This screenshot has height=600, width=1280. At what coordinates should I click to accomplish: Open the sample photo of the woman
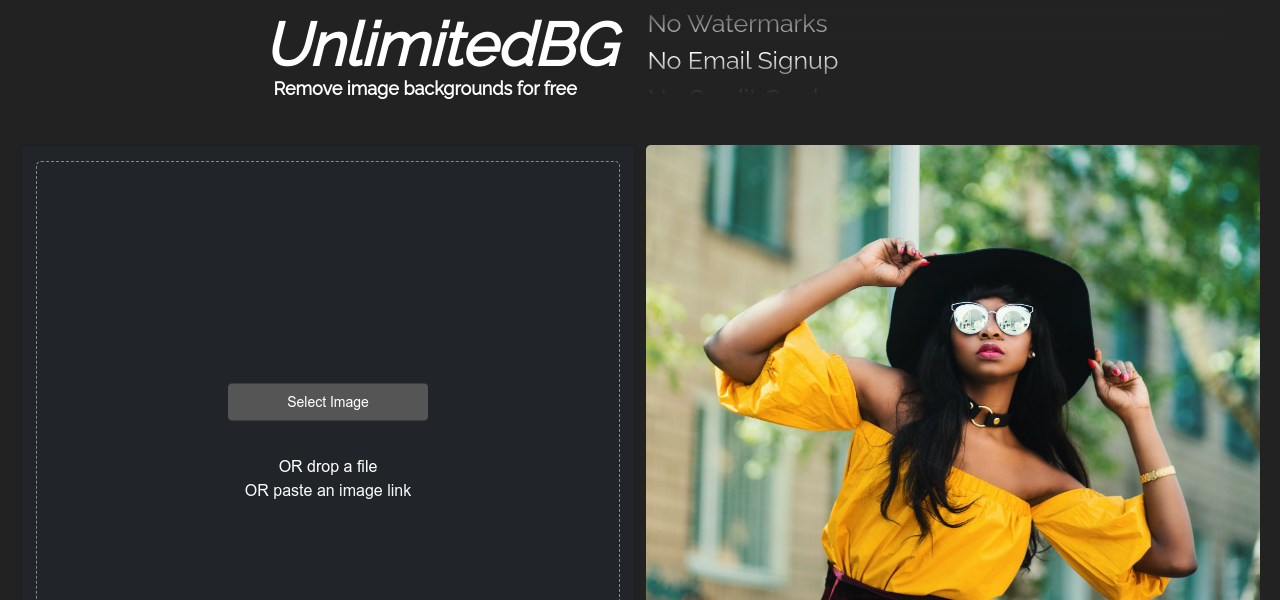click(953, 372)
